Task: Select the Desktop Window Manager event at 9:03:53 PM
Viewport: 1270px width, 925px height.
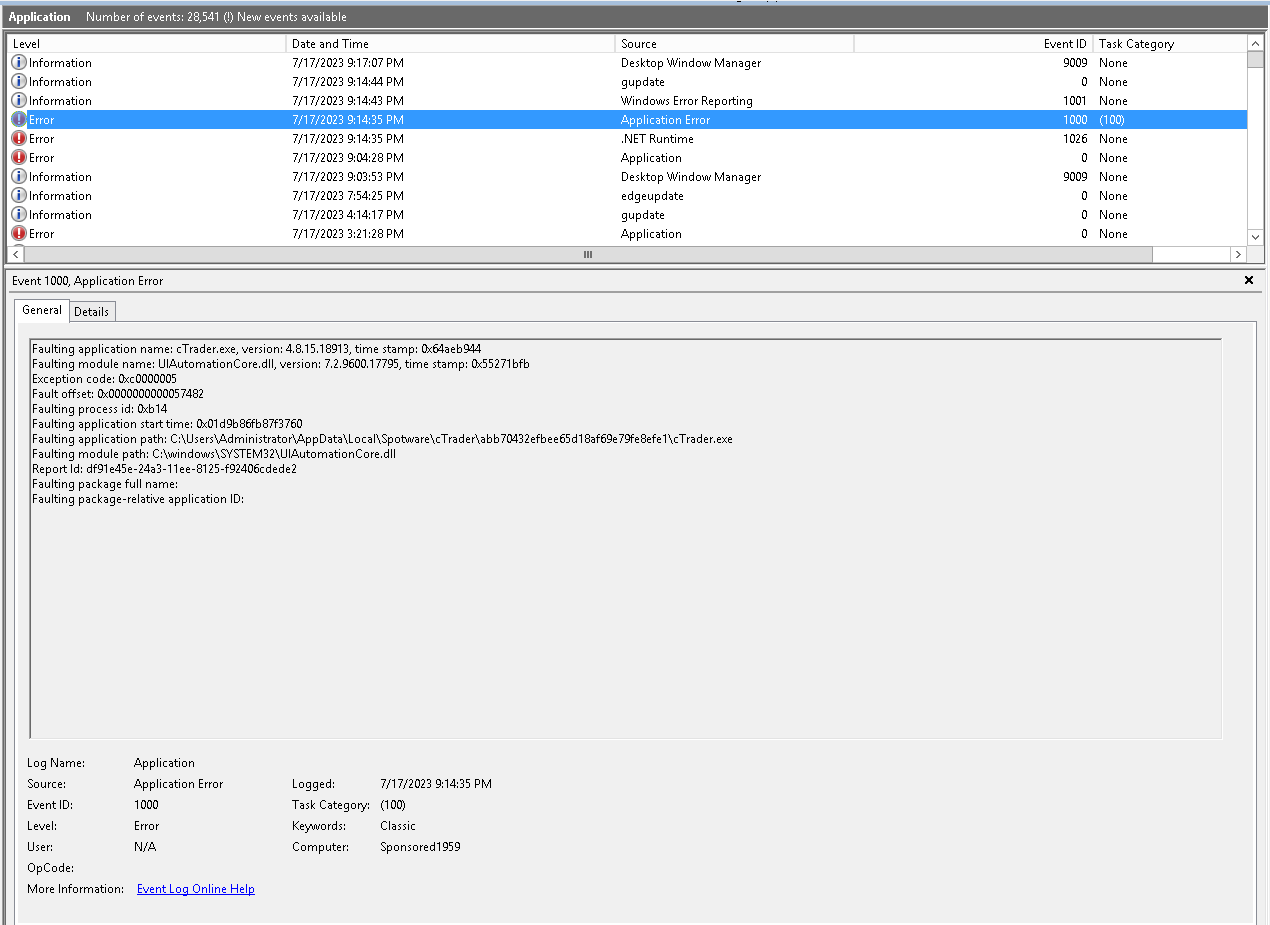Action: pyautogui.click(x=627, y=177)
